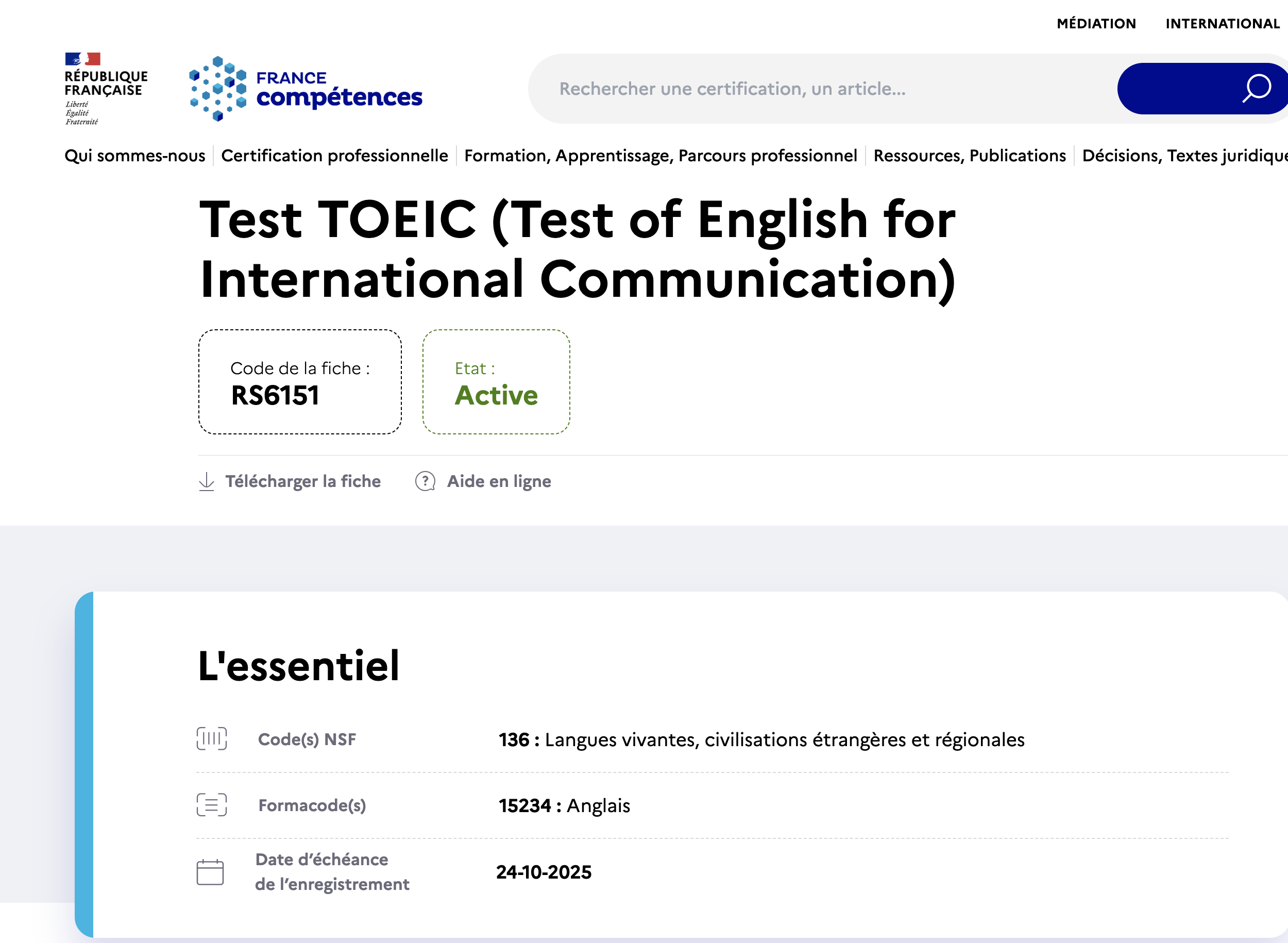Click the Télécharger la fiche link
This screenshot has height=943, width=1288.
point(302,481)
